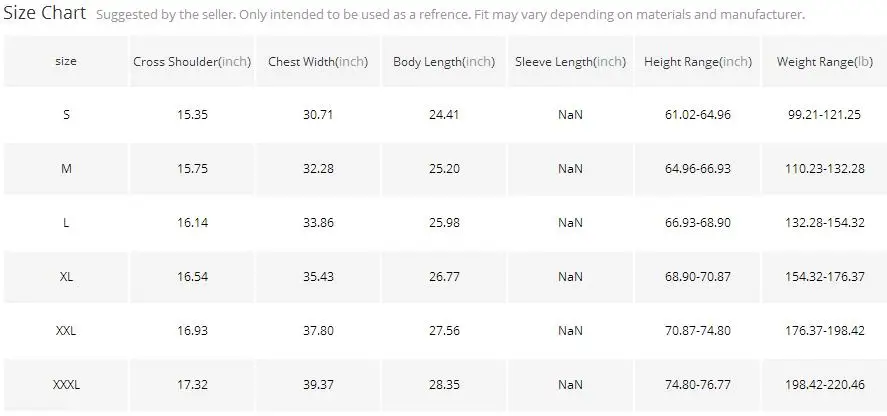
Task: Click the Sleeve Length(inch) column header
Action: pos(570,61)
